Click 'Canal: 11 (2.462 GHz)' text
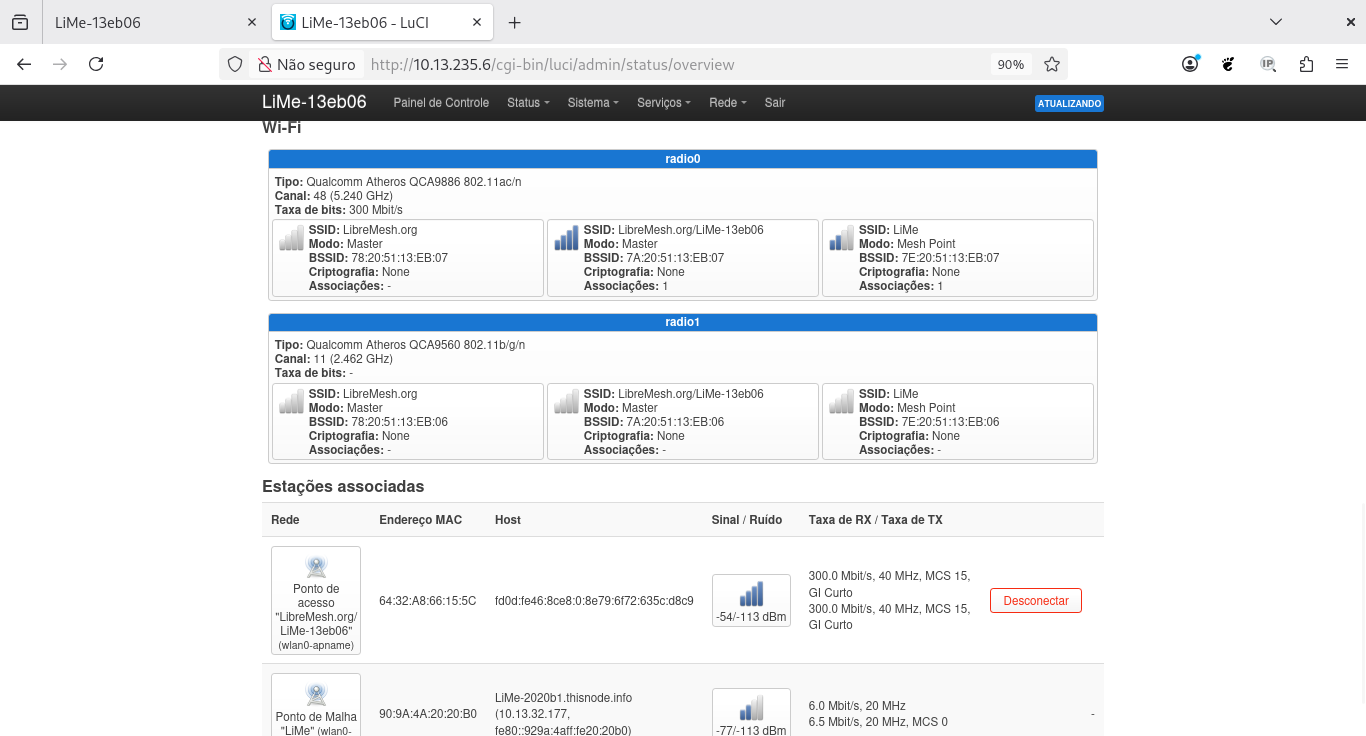The image size is (1366, 736). 334,359
